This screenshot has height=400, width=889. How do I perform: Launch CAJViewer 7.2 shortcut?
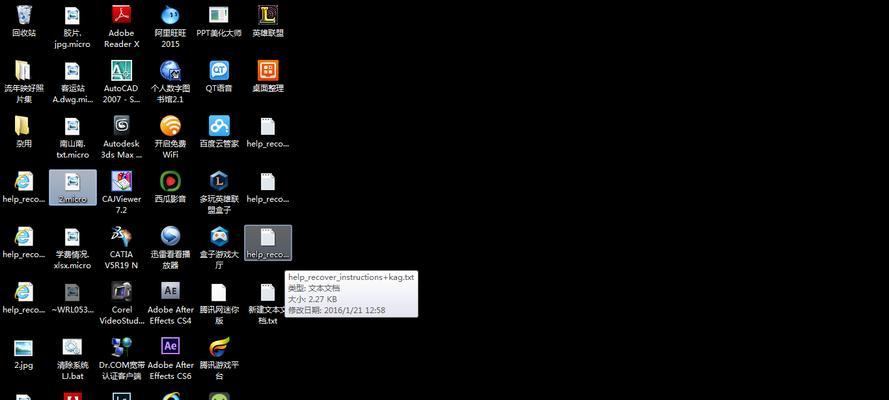click(121, 193)
